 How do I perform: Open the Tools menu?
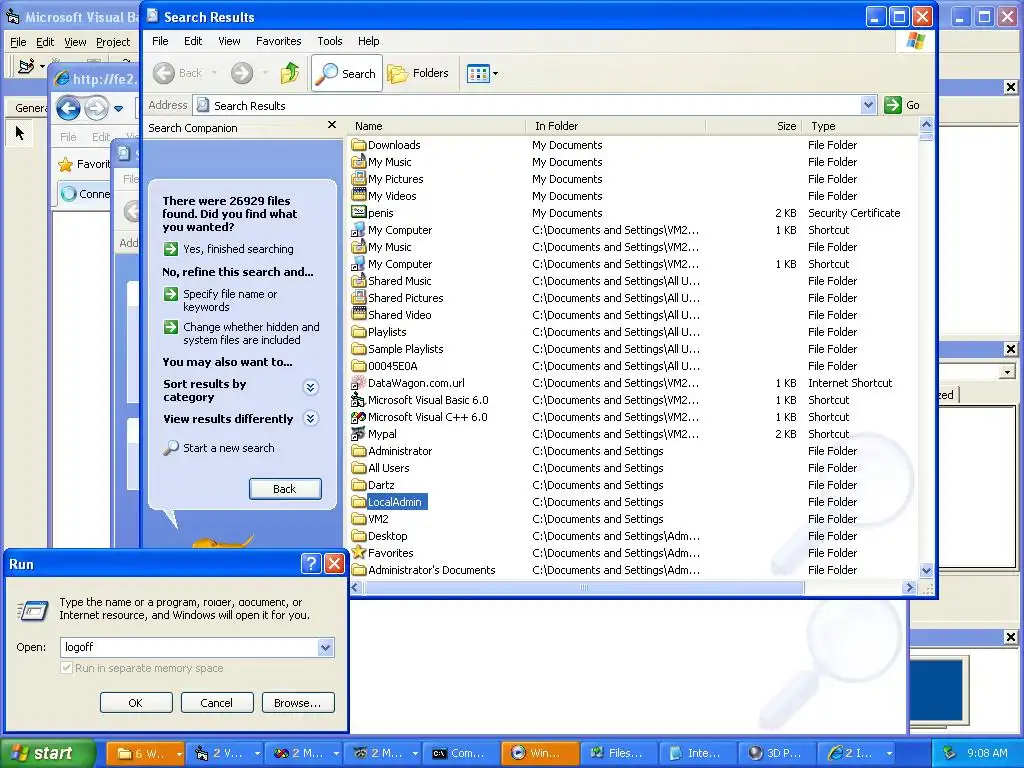point(330,41)
